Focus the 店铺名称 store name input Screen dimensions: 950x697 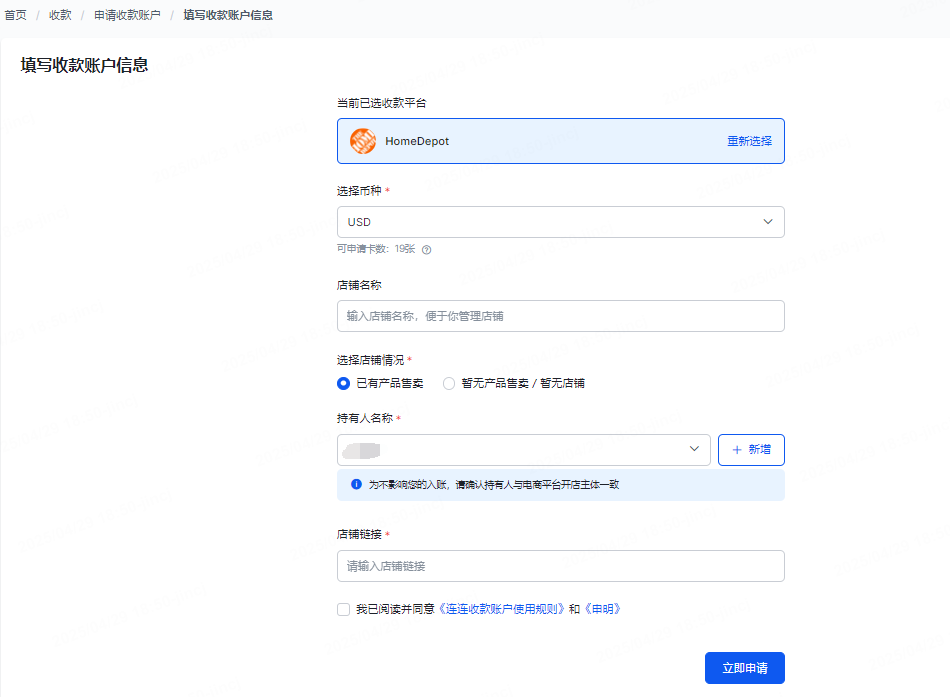(x=560, y=316)
